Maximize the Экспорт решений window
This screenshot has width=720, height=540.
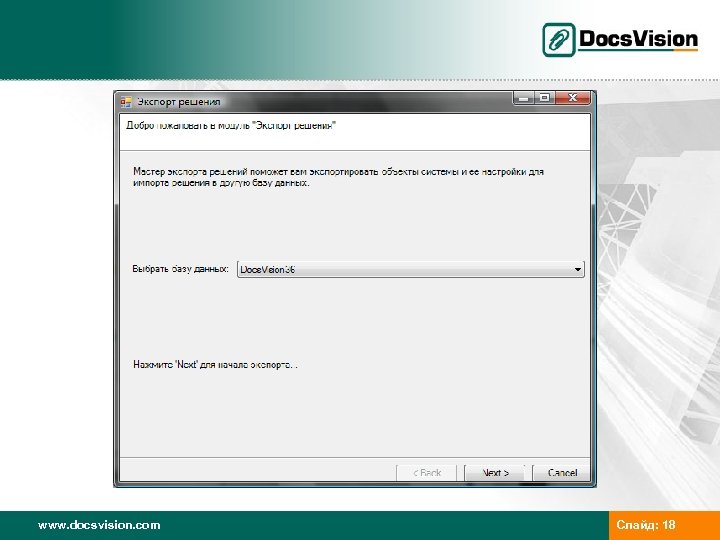click(545, 98)
